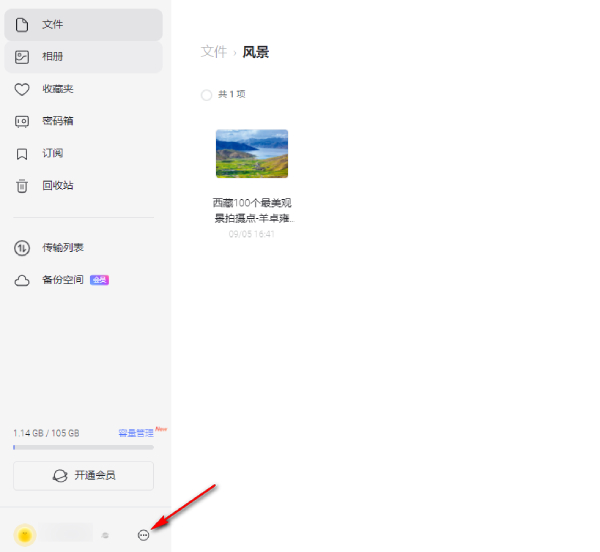600x552 pixels.
Task: Open the Tibet landscape photo thumbnail
Action: [252, 153]
